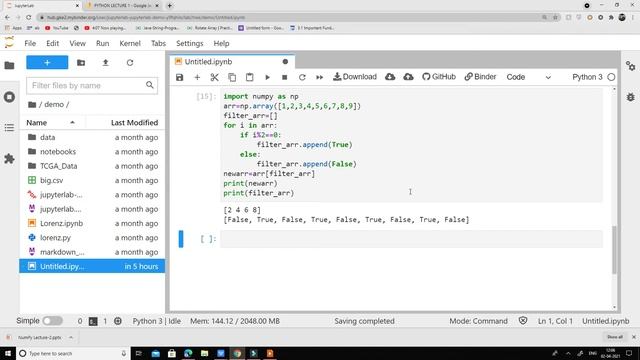The height and width of the screenshot is (360, 640).
Task: Open the View menu
Action: point(77,43)
